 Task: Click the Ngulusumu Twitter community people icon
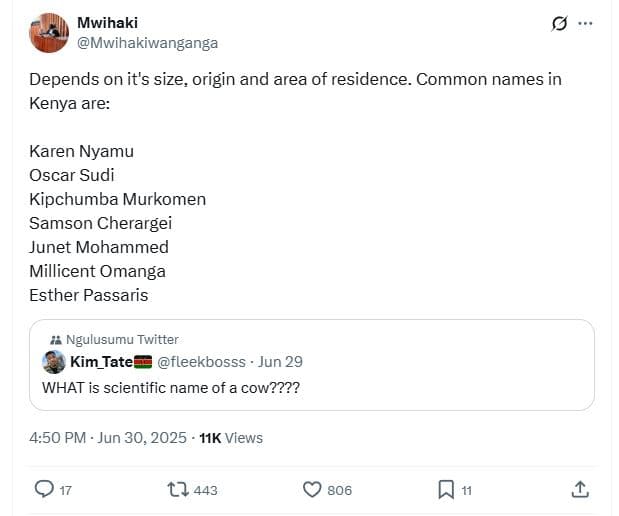pos(55,340)
